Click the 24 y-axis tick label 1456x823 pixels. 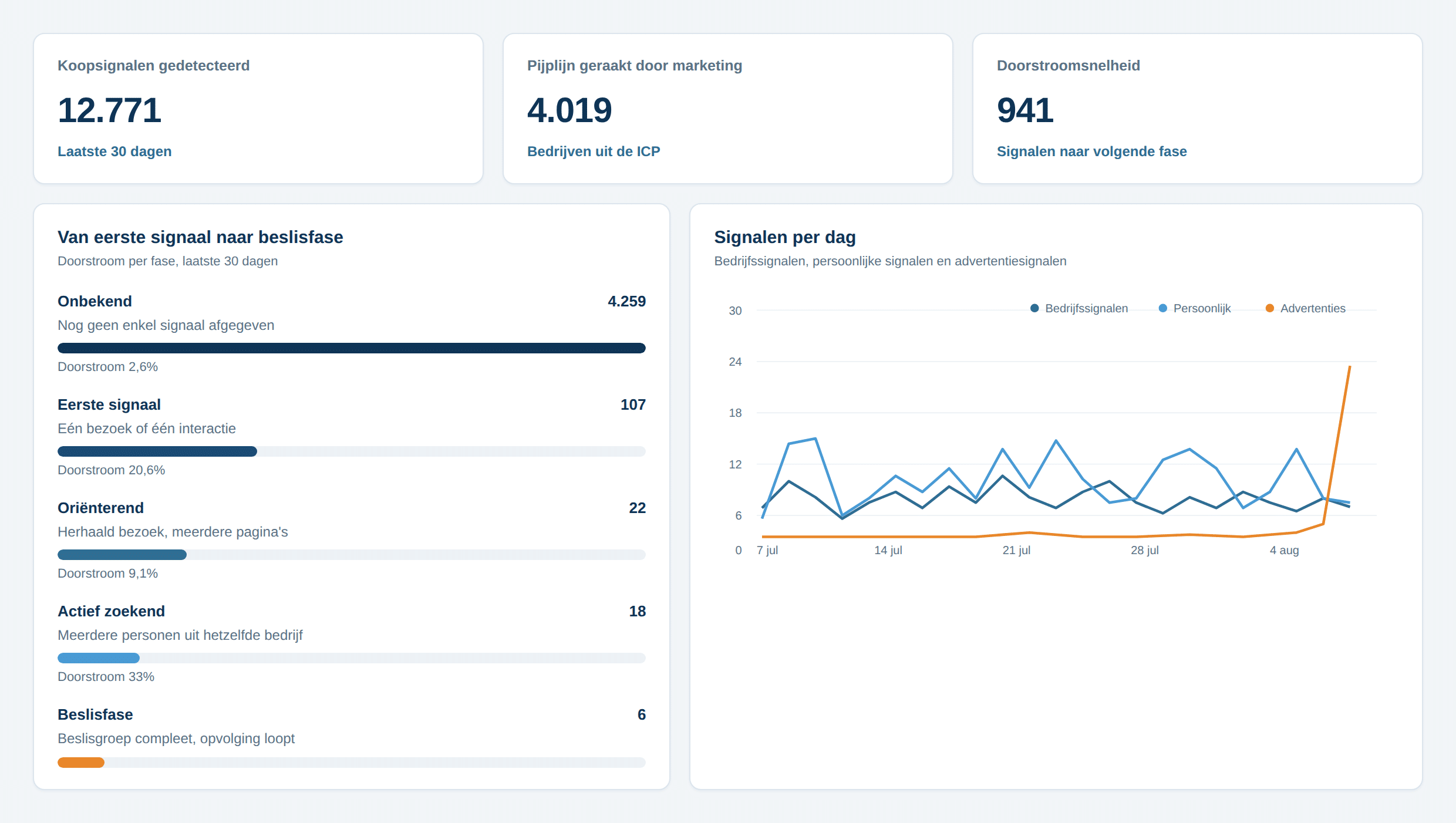(735, 362)
